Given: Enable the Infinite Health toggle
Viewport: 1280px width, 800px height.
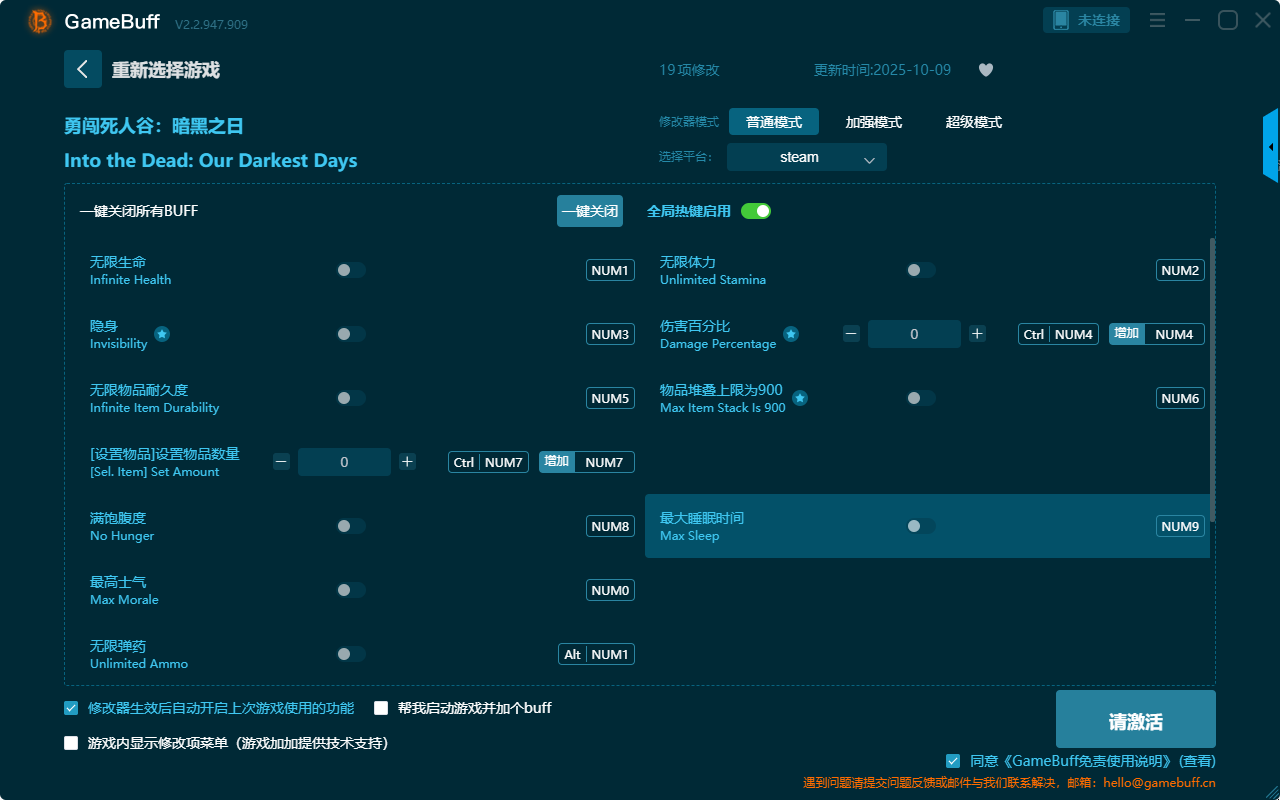Looking at the screenshot, I should pyautogui.click(x=351, y=270).
